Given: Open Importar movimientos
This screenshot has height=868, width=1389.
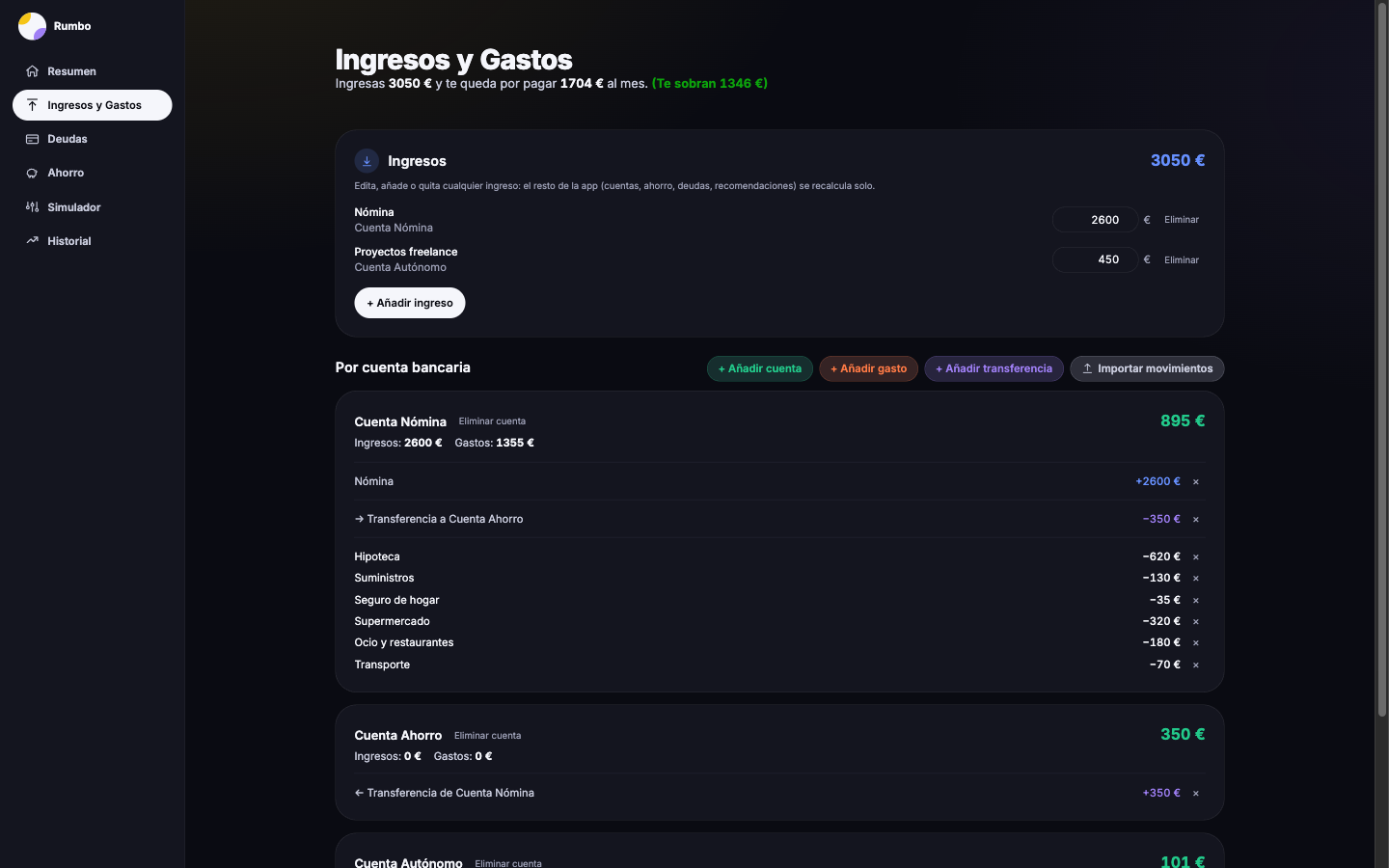Looking at the screenshot, I should tap(1147, 368).
